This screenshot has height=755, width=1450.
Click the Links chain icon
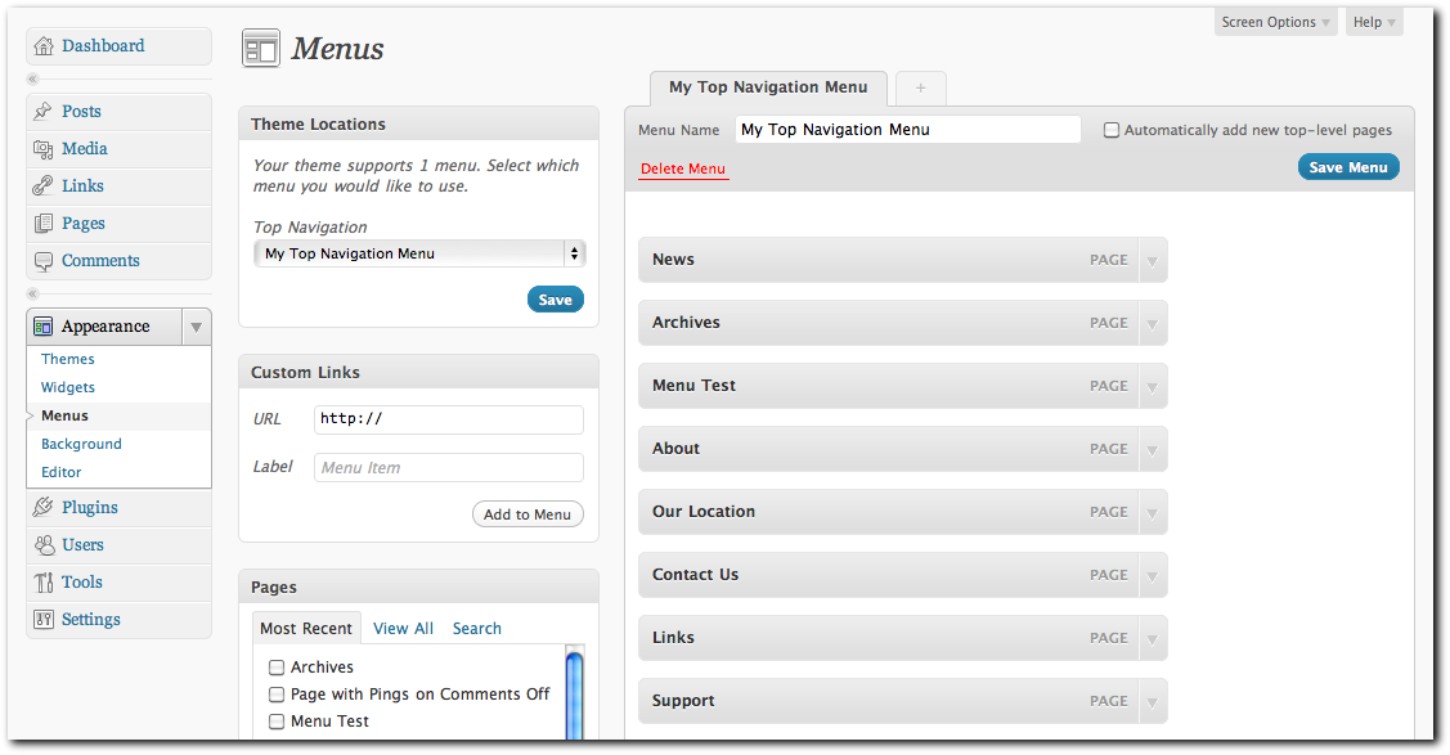pyautogui.click(x=43, y=186)
